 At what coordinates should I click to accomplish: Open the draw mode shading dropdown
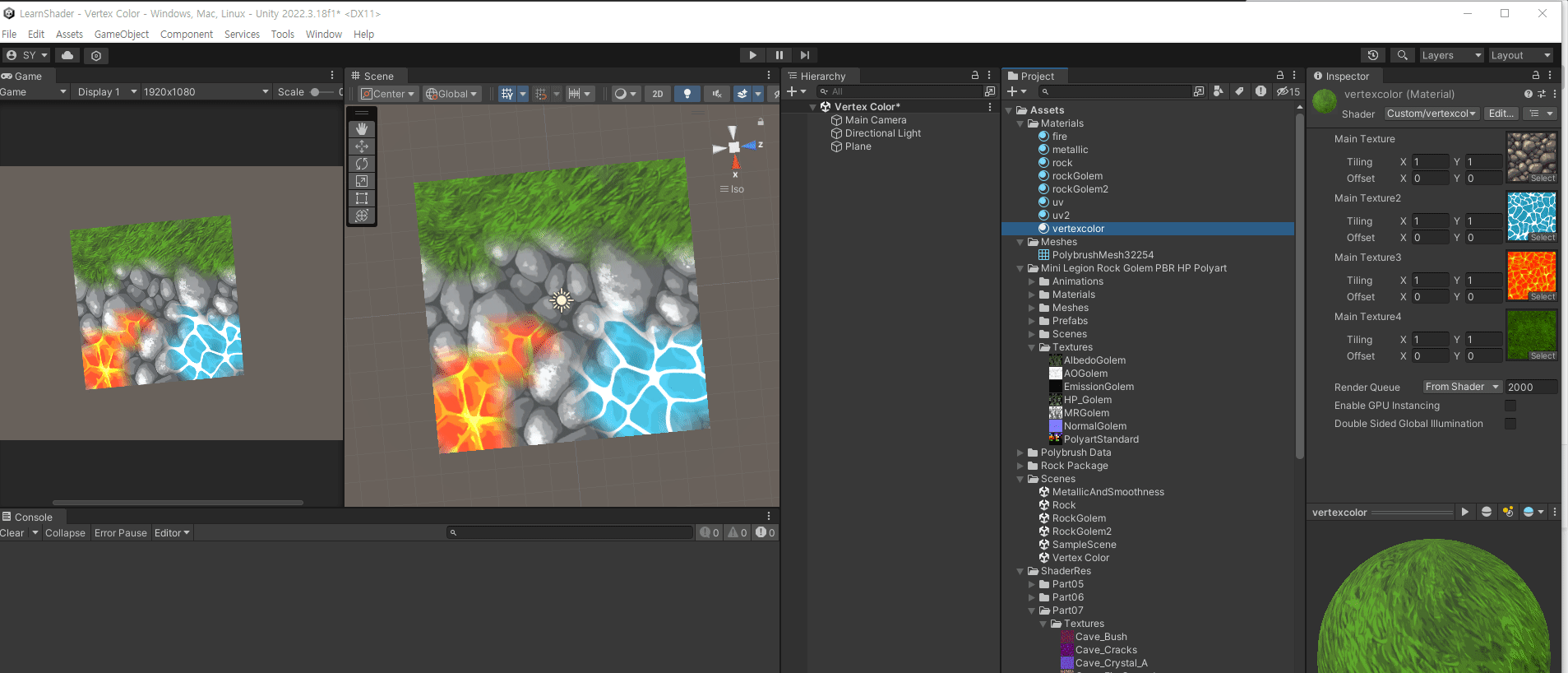pyautogui.click(x=626, y=94)
